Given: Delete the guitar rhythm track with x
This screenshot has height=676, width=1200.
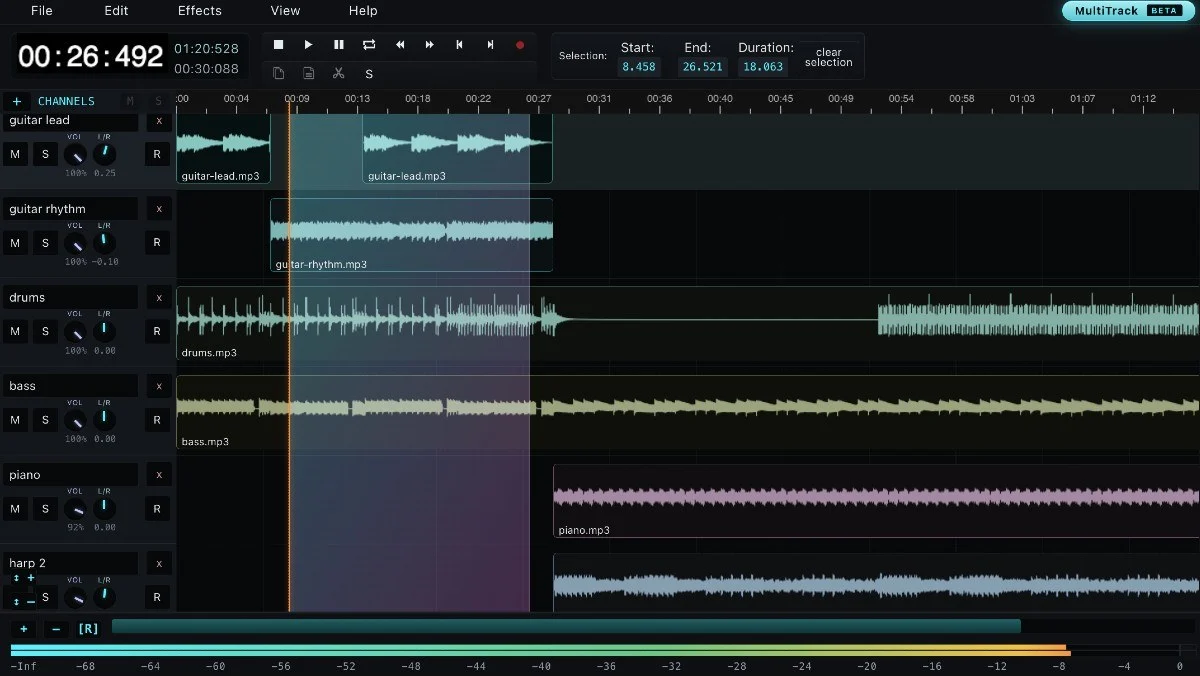Looking at the screenshot, I should pos(158,209).
